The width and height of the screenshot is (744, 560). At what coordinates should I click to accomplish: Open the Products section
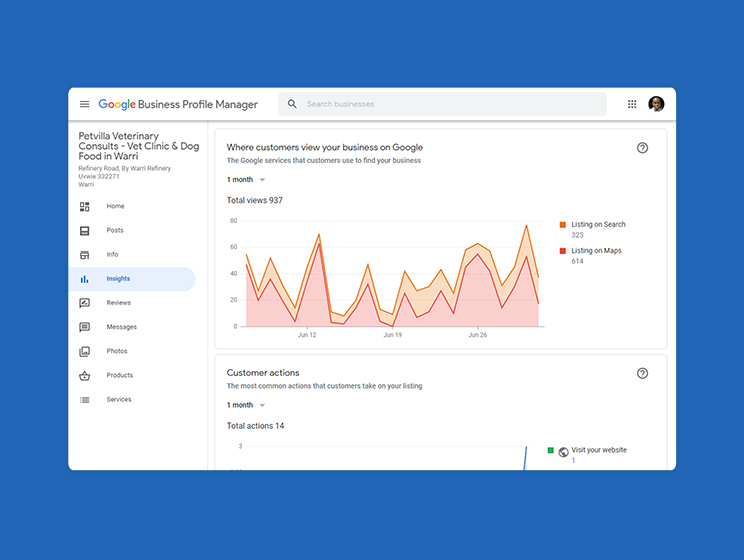[x=120, y=375]
